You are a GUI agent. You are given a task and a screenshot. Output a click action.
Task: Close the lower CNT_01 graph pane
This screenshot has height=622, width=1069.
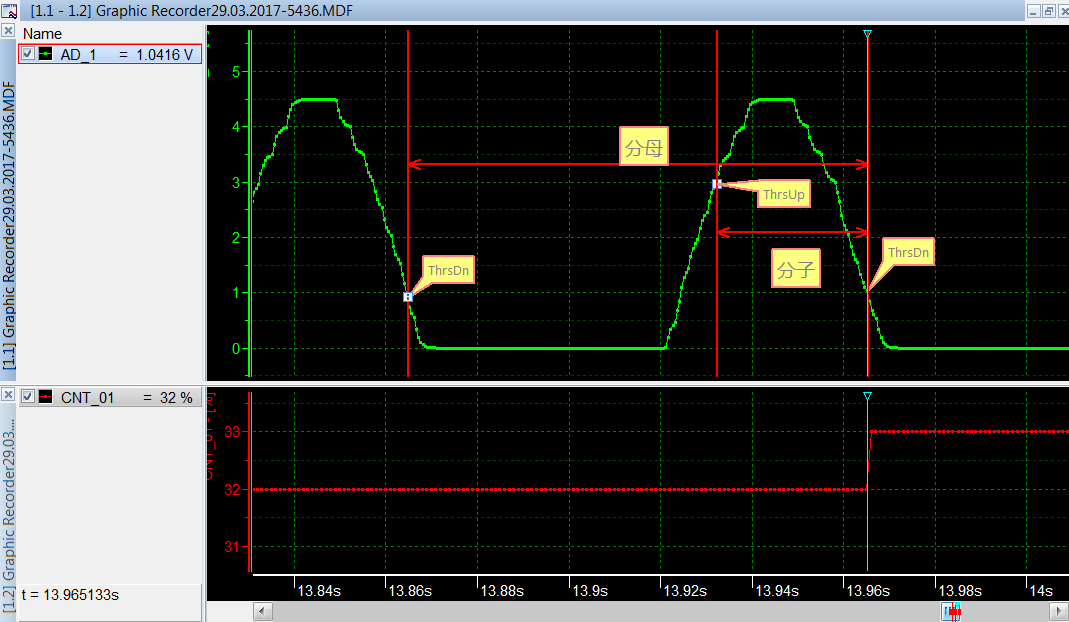coord(7,394)
